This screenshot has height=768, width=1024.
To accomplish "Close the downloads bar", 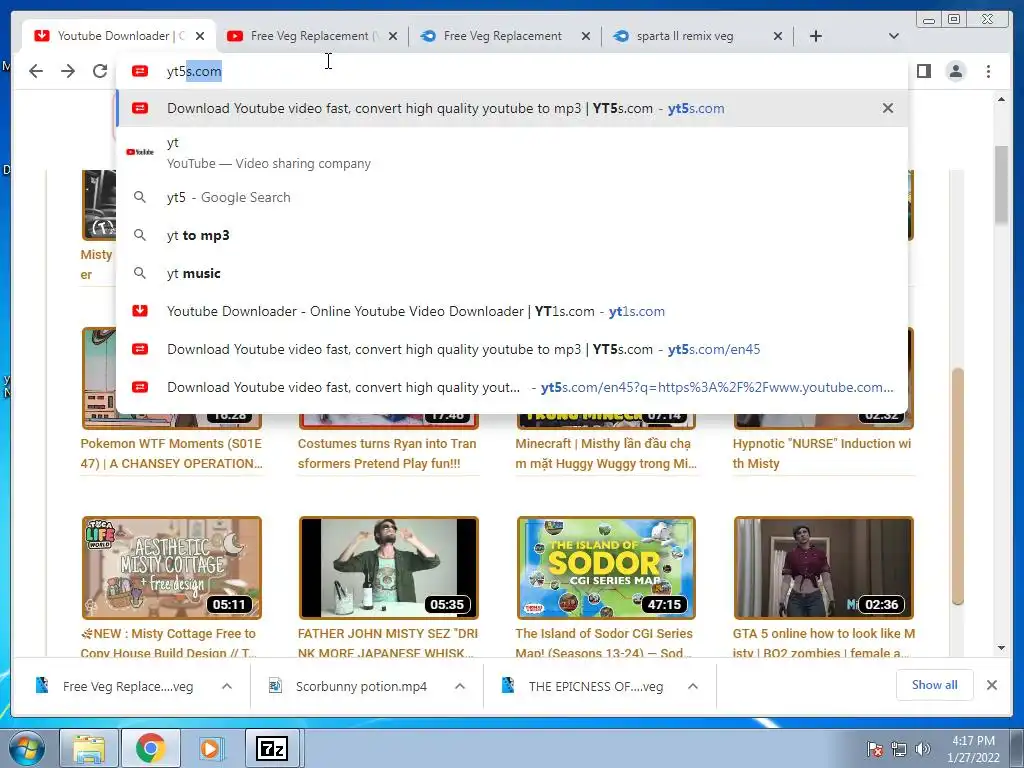I will (992, 685).
